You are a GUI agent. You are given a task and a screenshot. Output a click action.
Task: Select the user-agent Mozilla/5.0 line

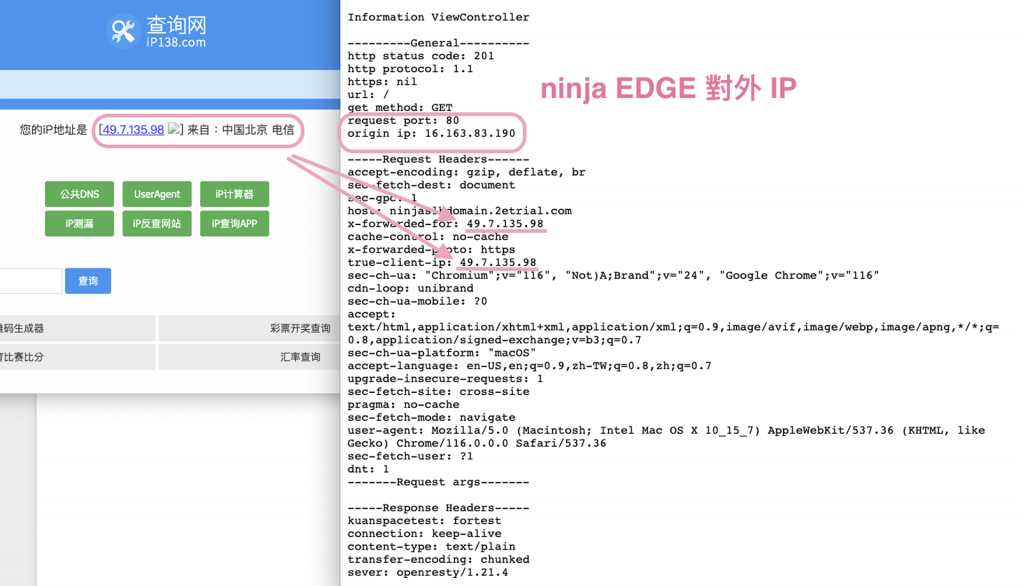pos(666,437)
